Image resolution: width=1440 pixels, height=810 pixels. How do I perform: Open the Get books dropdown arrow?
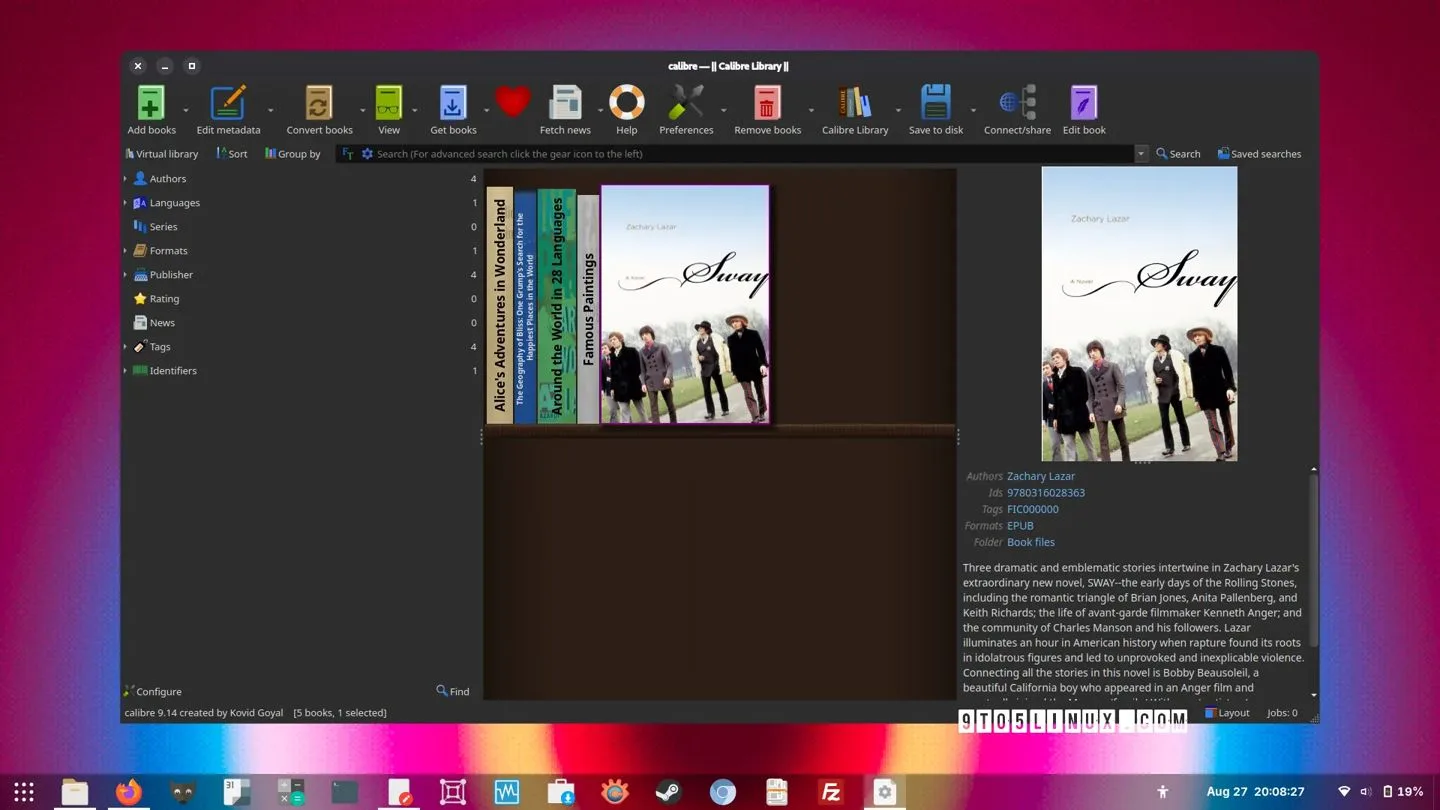pyautogui.click(x=486, y=110)
